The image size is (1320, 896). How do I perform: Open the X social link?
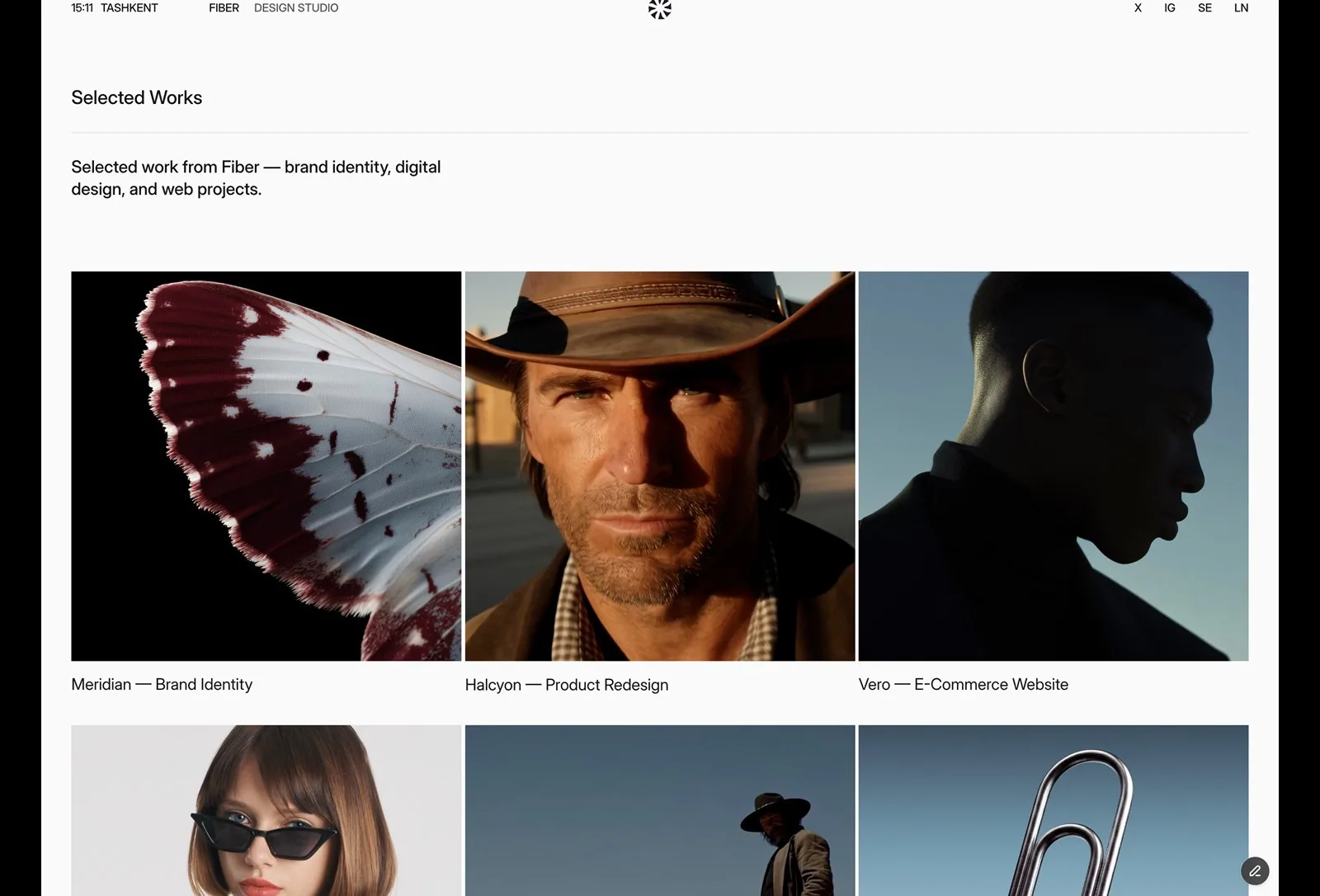pyautogui.click(x=1138, y=8)
